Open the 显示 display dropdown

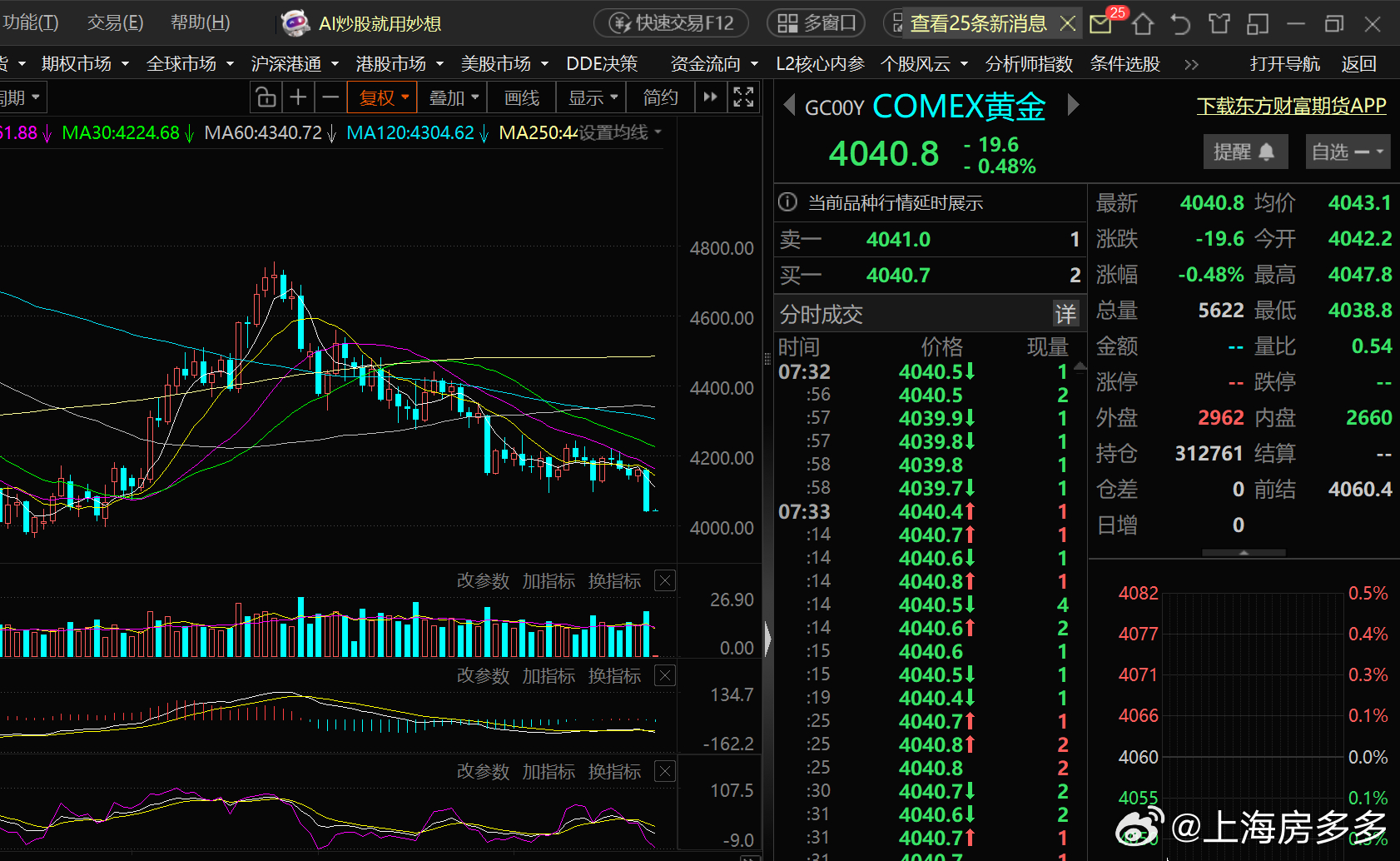click(592, 97)
